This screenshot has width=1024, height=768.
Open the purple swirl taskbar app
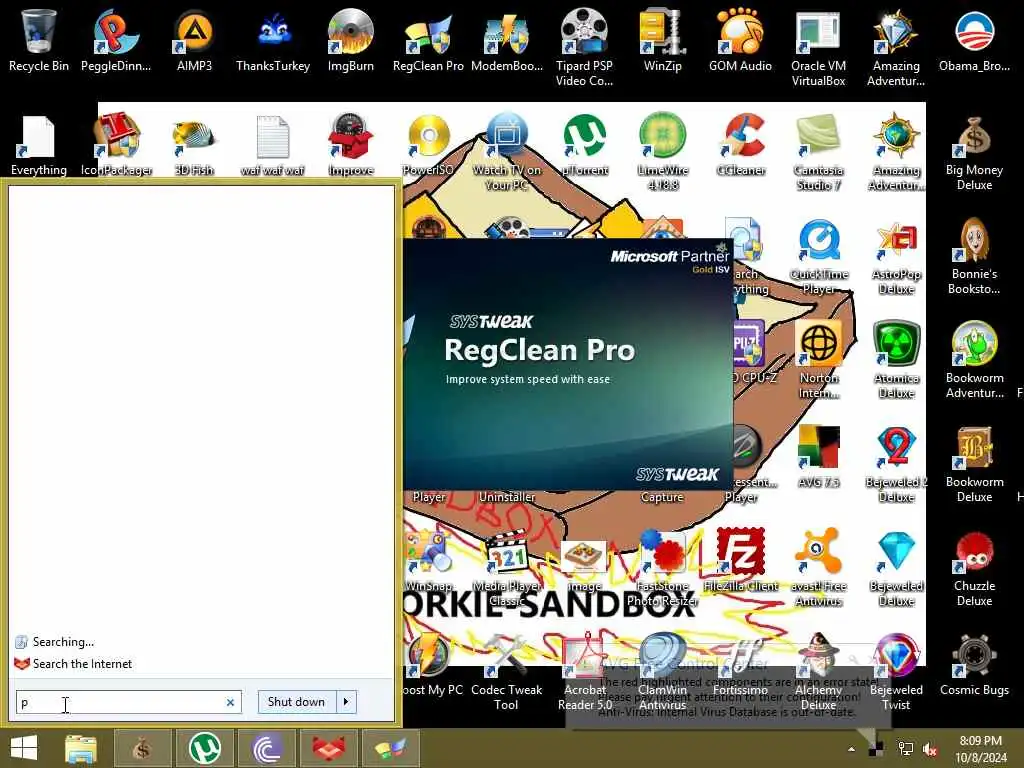point(266,748)
